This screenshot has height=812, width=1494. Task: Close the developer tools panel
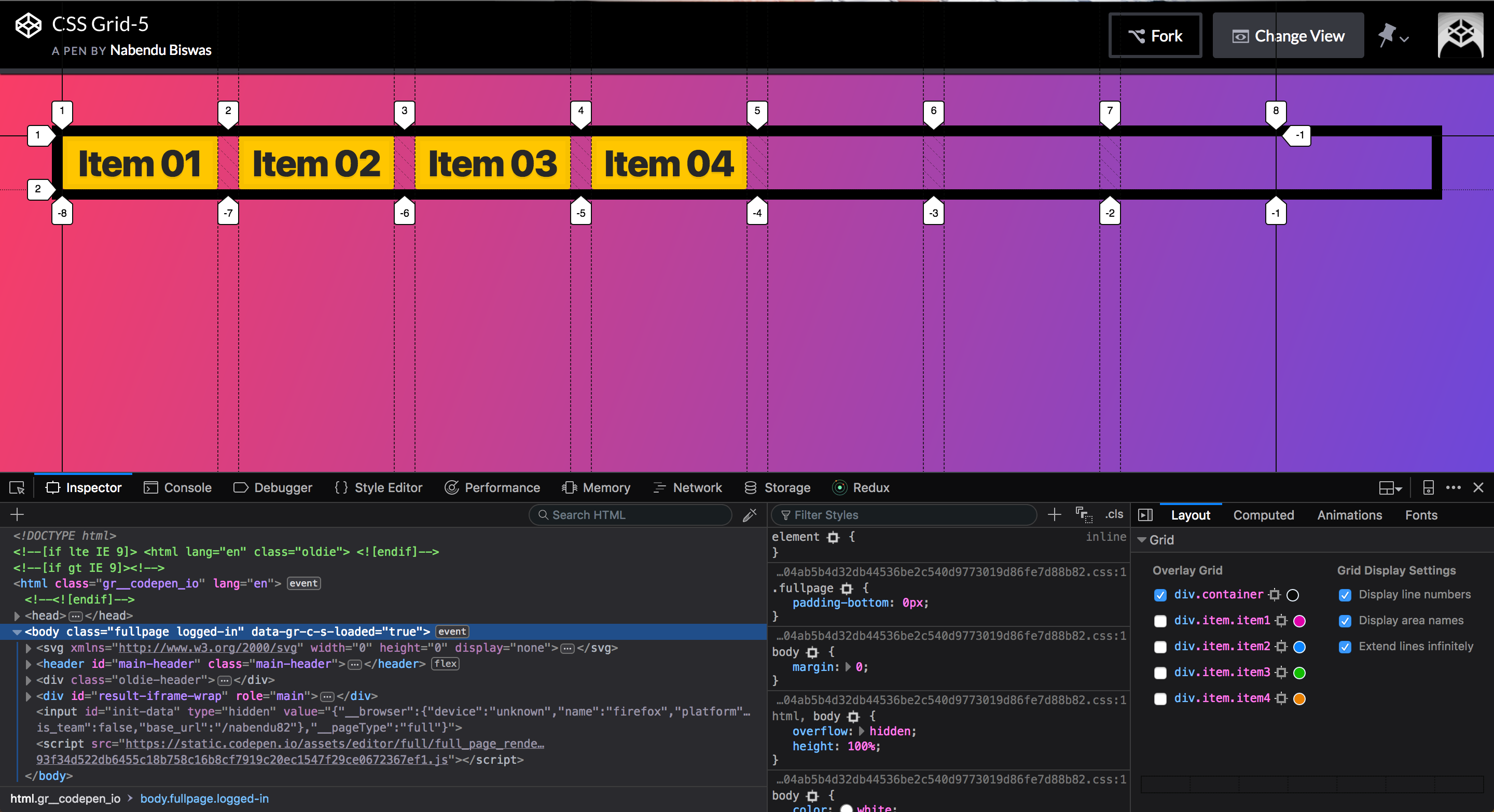point(1478,487)
